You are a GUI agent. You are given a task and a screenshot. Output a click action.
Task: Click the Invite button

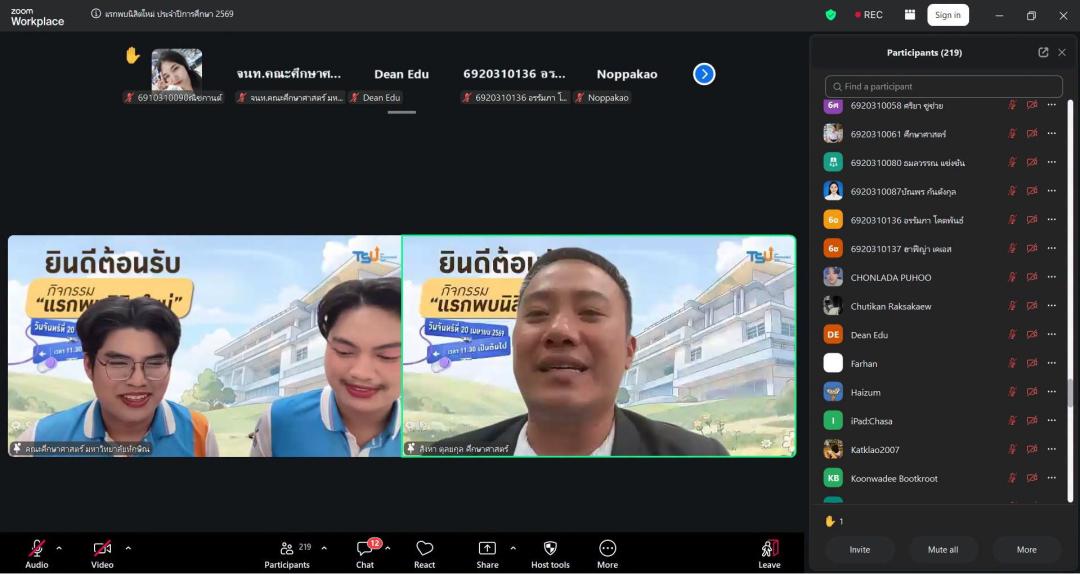coord(859,549)
